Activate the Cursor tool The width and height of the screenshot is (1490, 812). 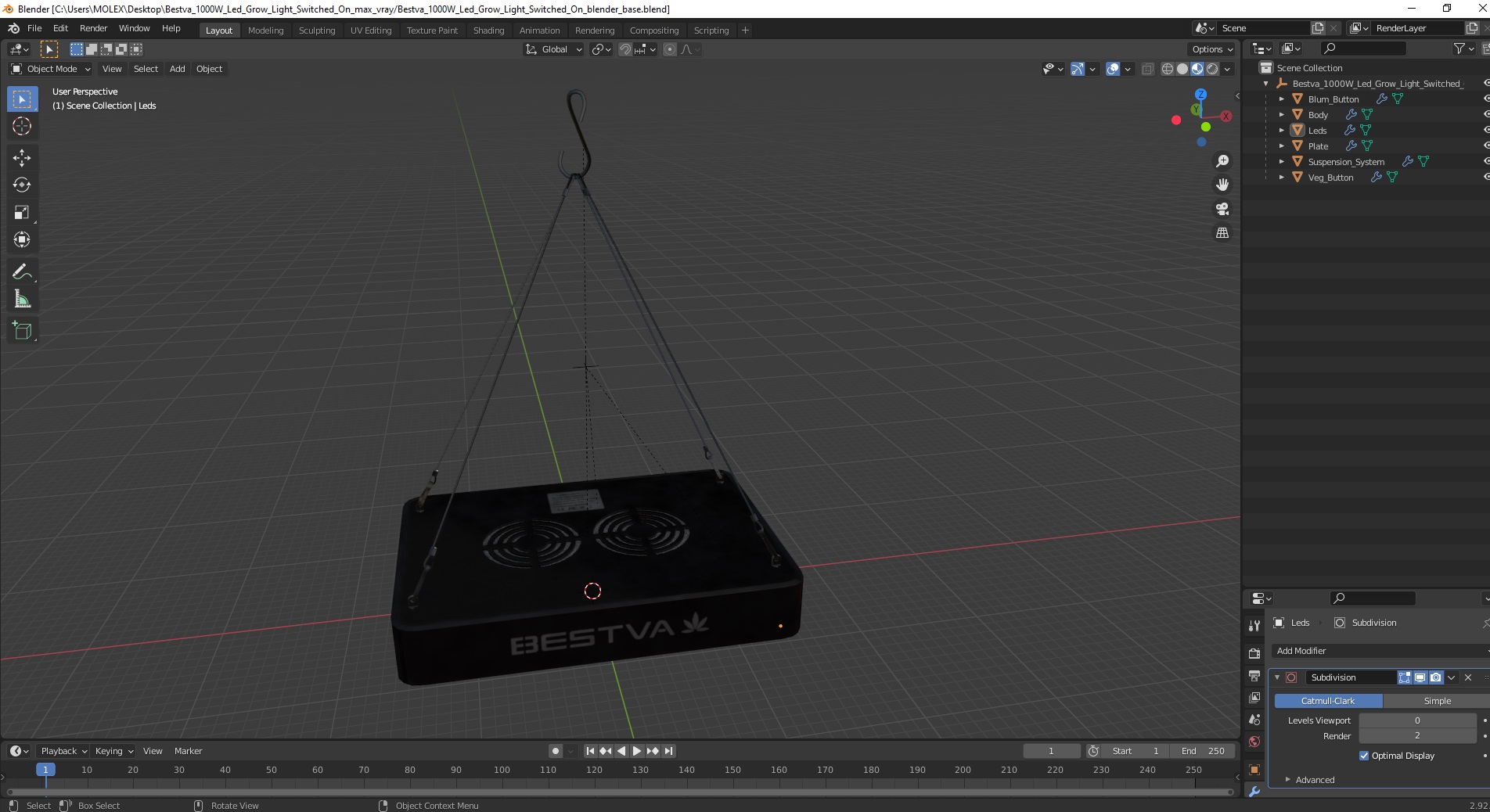tap(22, 127)
